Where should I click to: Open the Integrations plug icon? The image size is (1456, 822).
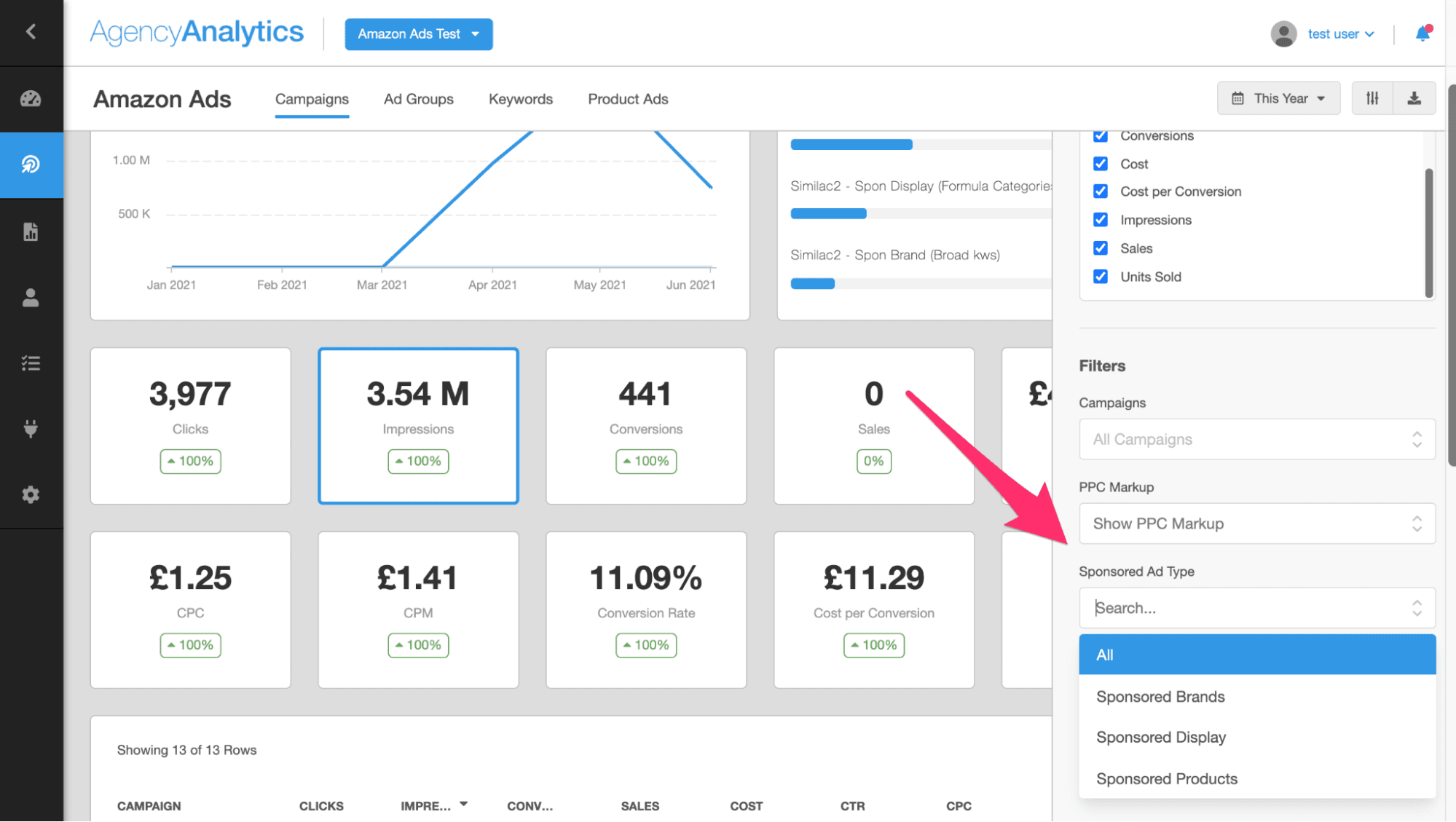click(31, 428)
